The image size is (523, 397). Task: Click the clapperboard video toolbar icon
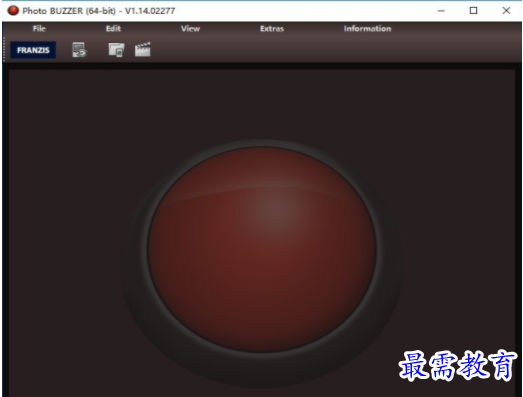click(143, 50)
